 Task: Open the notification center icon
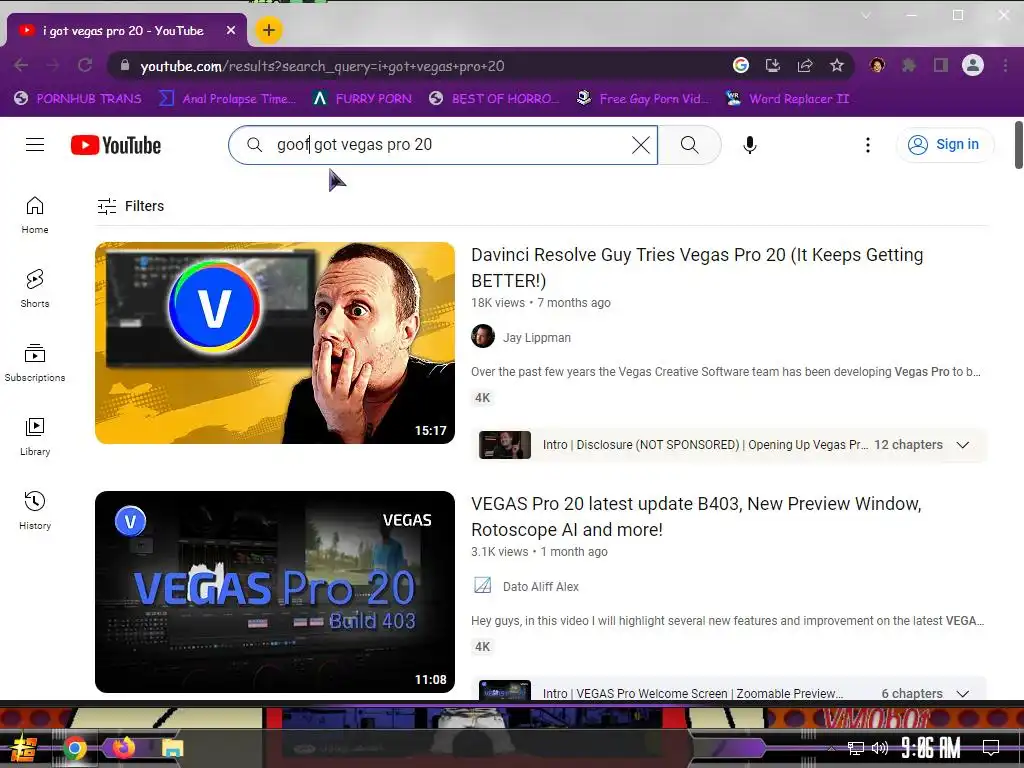[x=991, y=748]
